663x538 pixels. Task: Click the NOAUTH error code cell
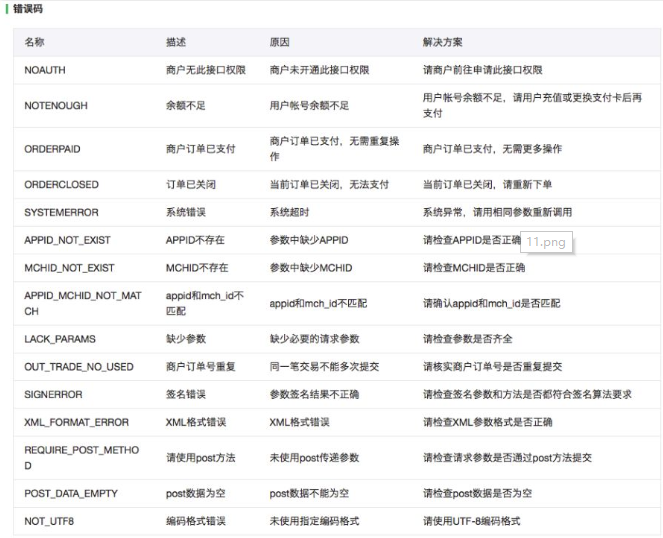click(x=45, y=70)
